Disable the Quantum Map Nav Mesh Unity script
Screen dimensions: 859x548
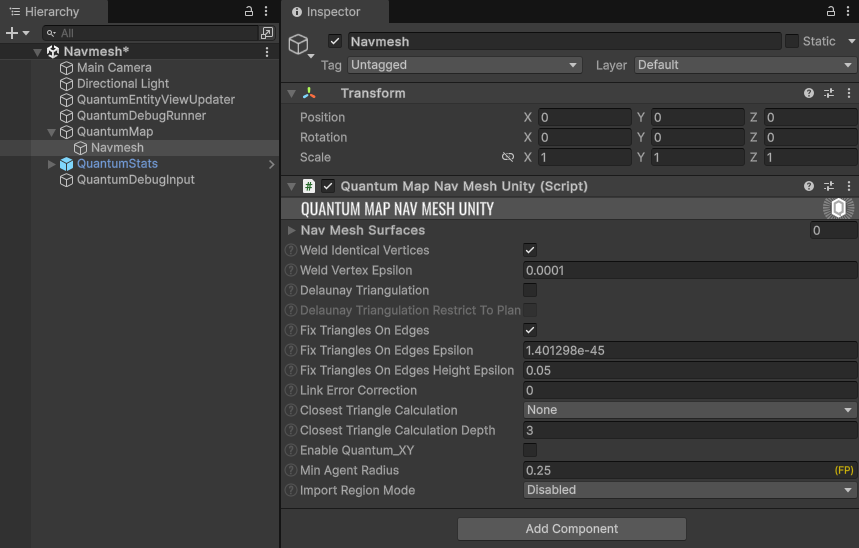coord(328,186)
